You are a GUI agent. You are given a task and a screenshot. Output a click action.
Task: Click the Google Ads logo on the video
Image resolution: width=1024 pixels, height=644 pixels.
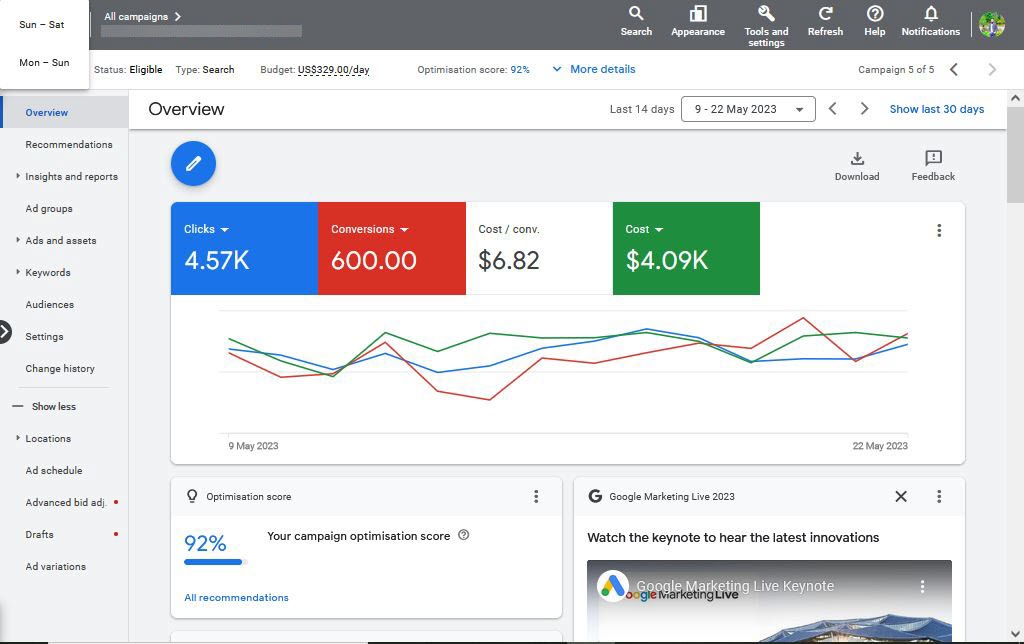pos(613,586)
